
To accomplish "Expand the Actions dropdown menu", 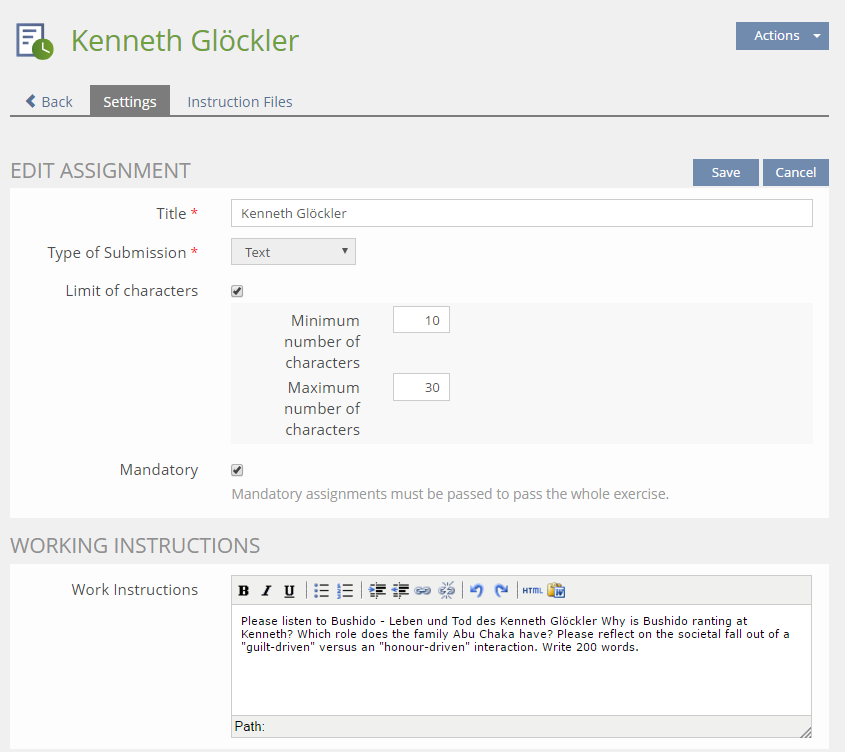I will coord(782,36).
